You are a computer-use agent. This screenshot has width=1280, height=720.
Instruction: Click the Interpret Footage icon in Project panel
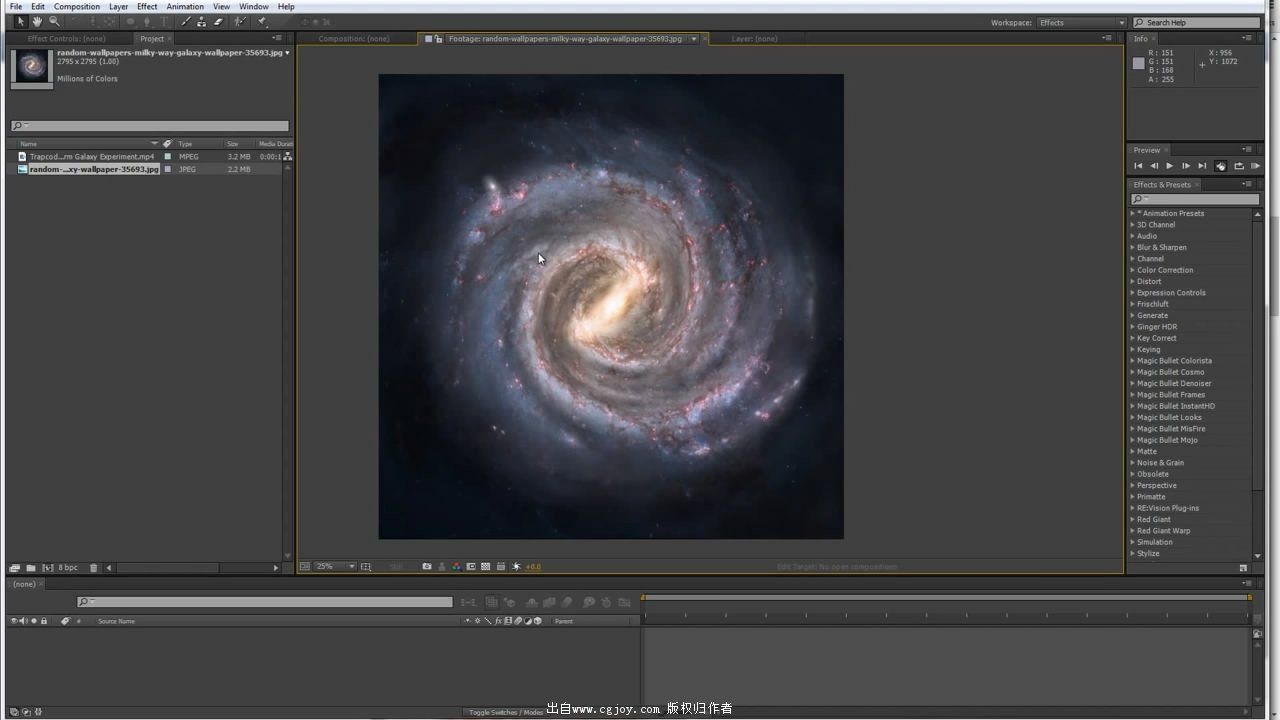point(14,568)
